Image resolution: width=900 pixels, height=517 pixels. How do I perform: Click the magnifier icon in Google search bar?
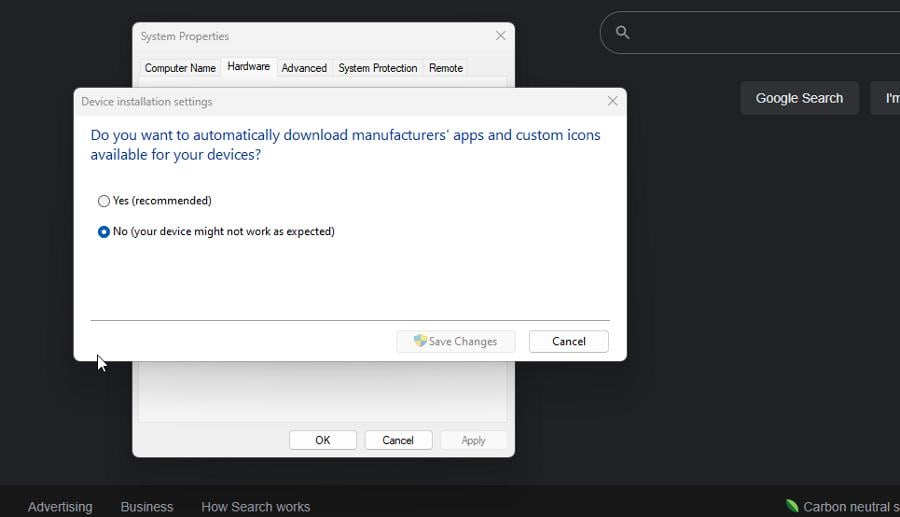click(x=622, y=33)
